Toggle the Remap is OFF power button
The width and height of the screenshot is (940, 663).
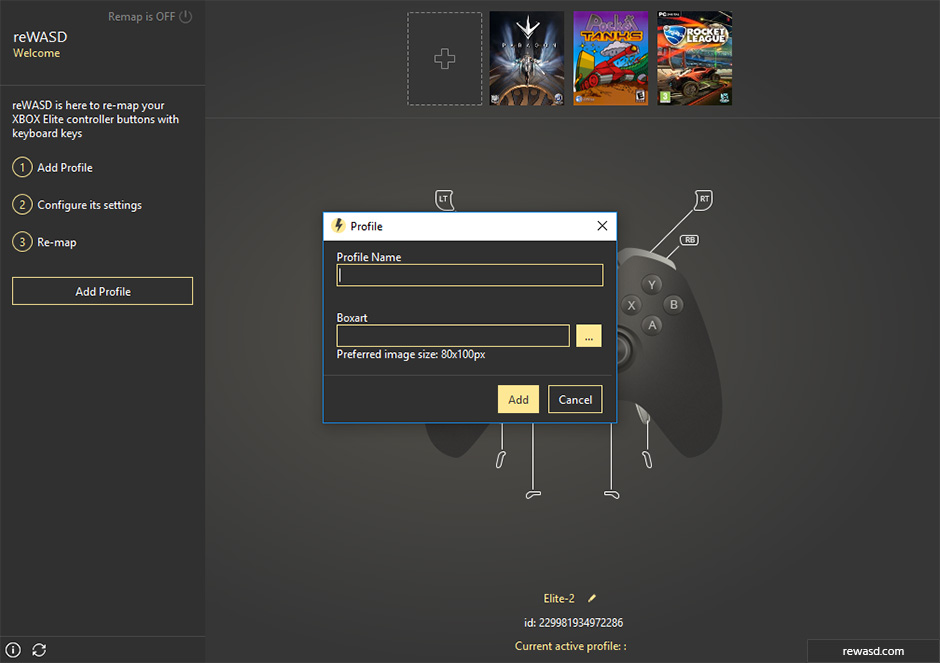click(x=186, y=17)
